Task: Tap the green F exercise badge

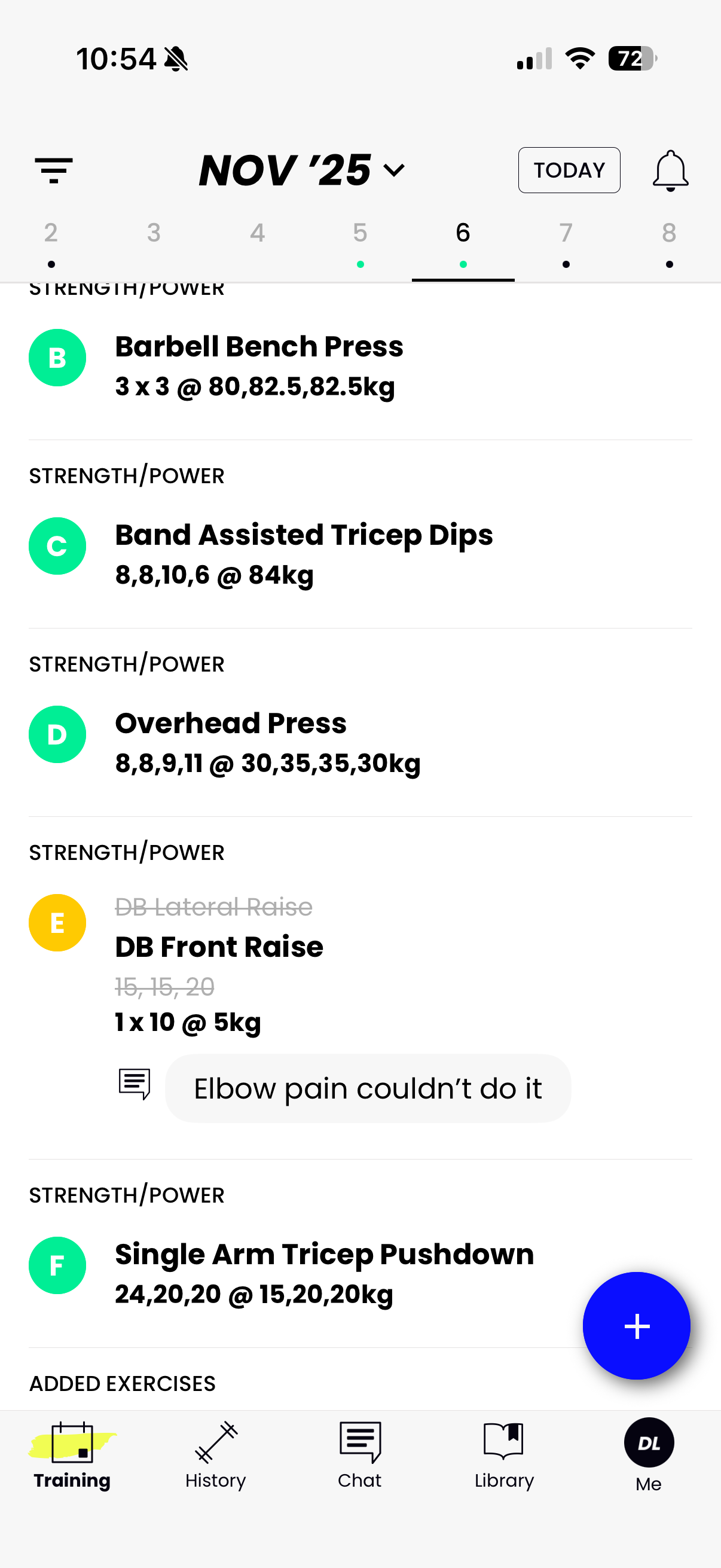Action: tap(57, 1265)
